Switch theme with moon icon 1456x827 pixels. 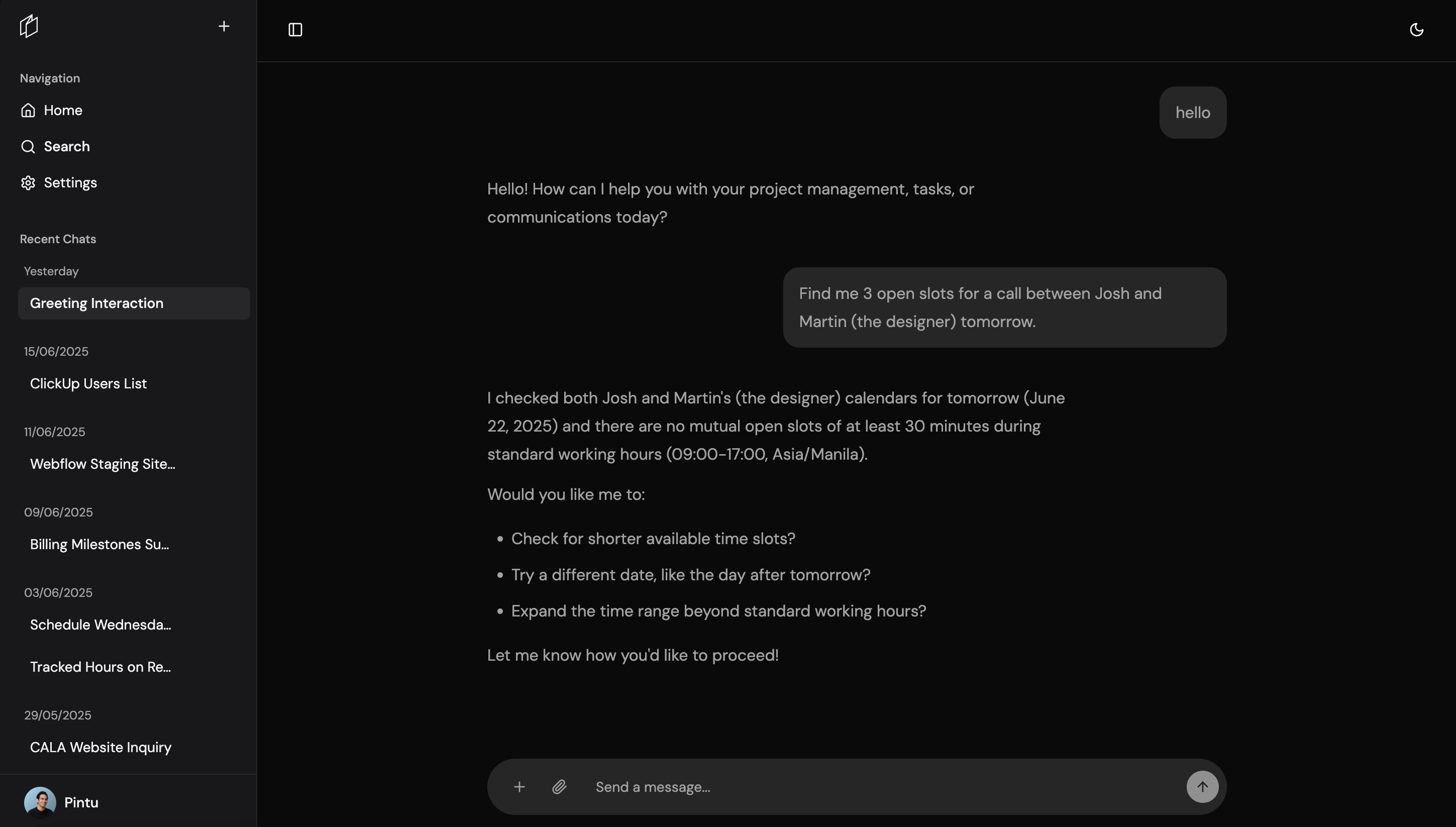click(1416, 30)
